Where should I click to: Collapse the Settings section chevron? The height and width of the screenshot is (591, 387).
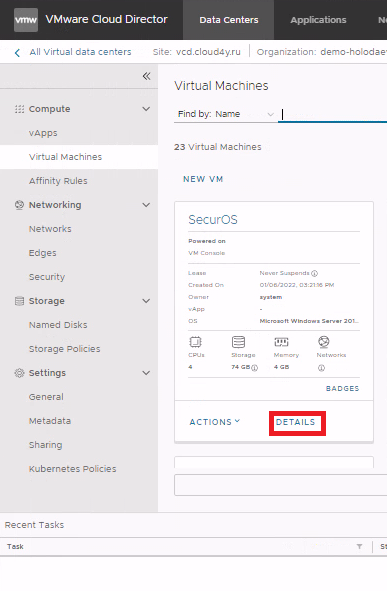[146, 373]
